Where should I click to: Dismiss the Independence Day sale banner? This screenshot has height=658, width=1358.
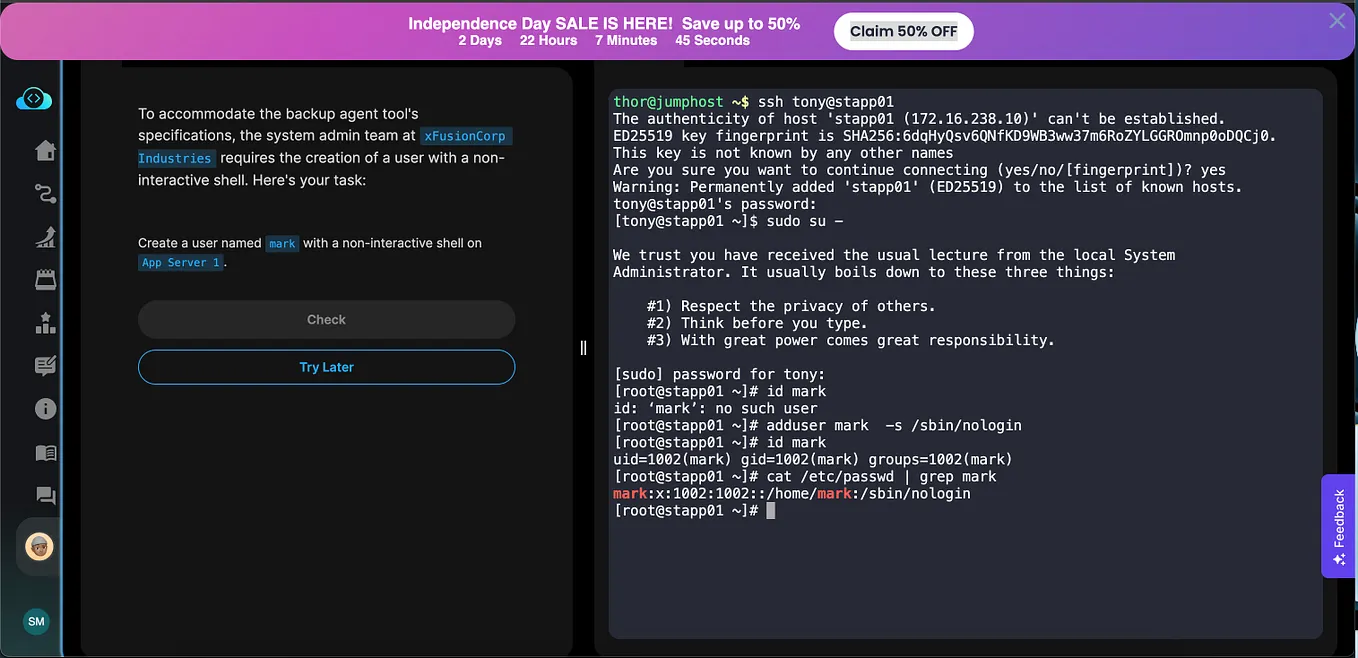coord(1337,20)
